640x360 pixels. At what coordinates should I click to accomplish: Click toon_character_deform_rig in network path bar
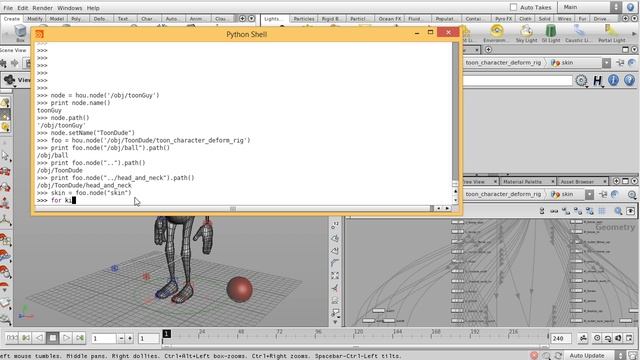tap(503, 194)
